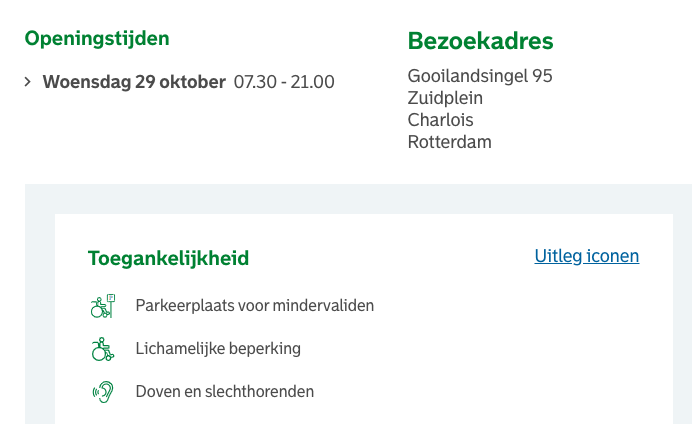Click the disabled parking spot icon

click(x=103, y=306)
